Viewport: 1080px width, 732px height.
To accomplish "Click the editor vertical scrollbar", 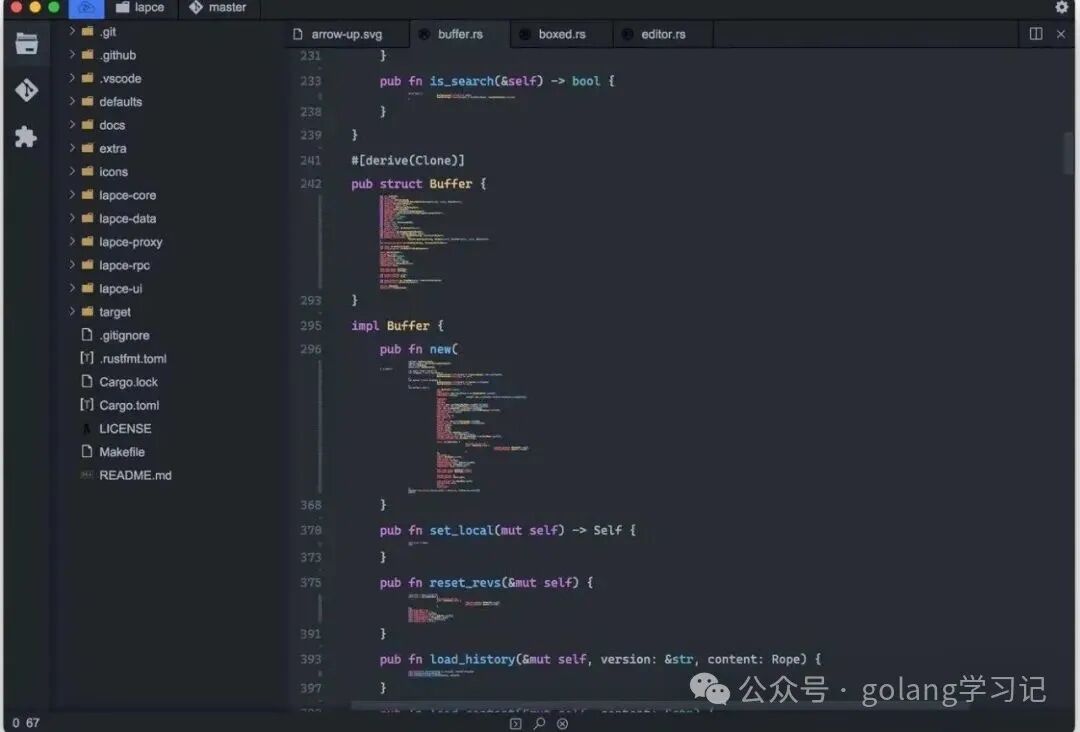I will click(1067, 154).
